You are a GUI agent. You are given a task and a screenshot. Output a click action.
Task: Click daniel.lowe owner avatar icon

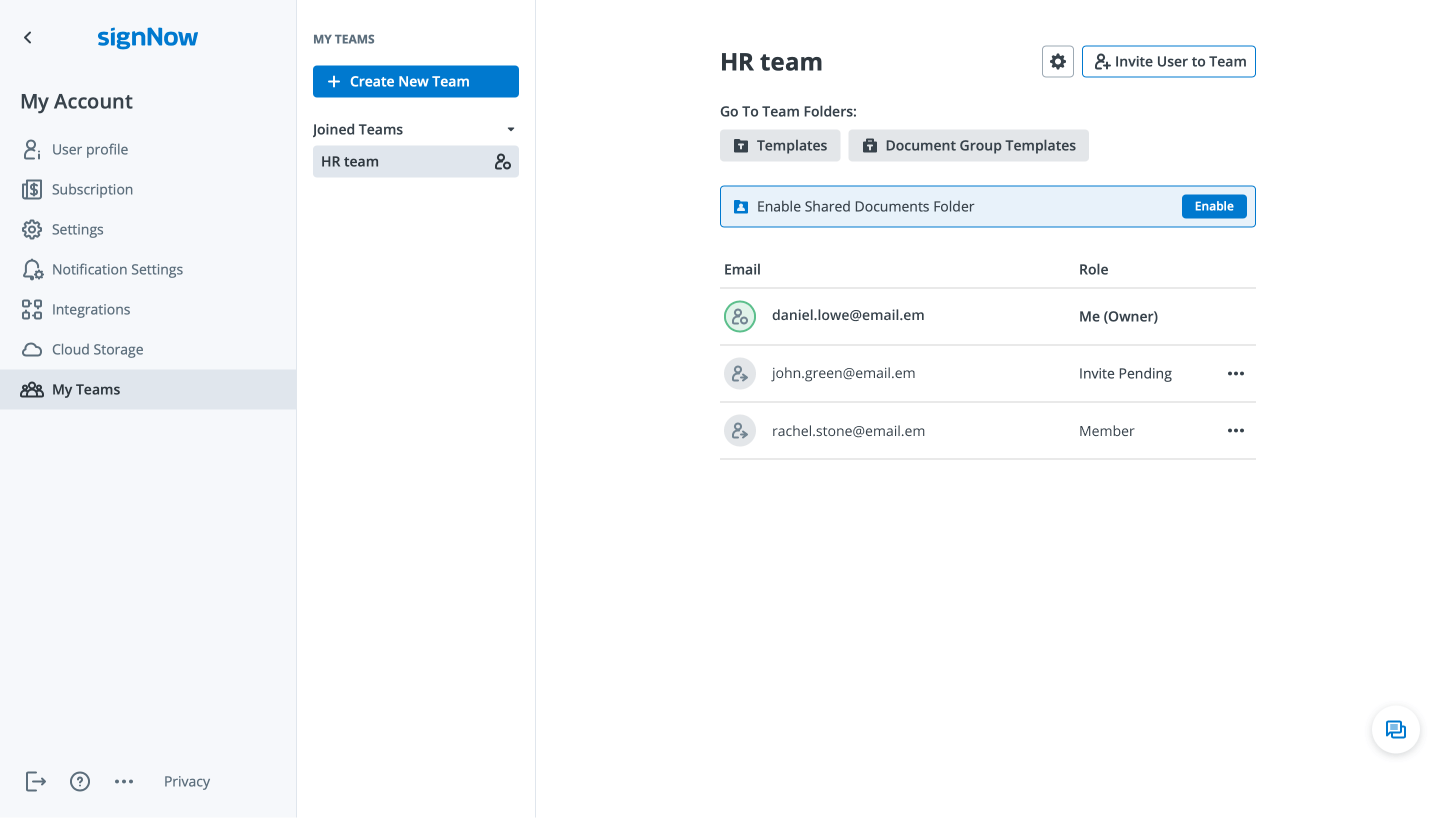click(739, 316)
